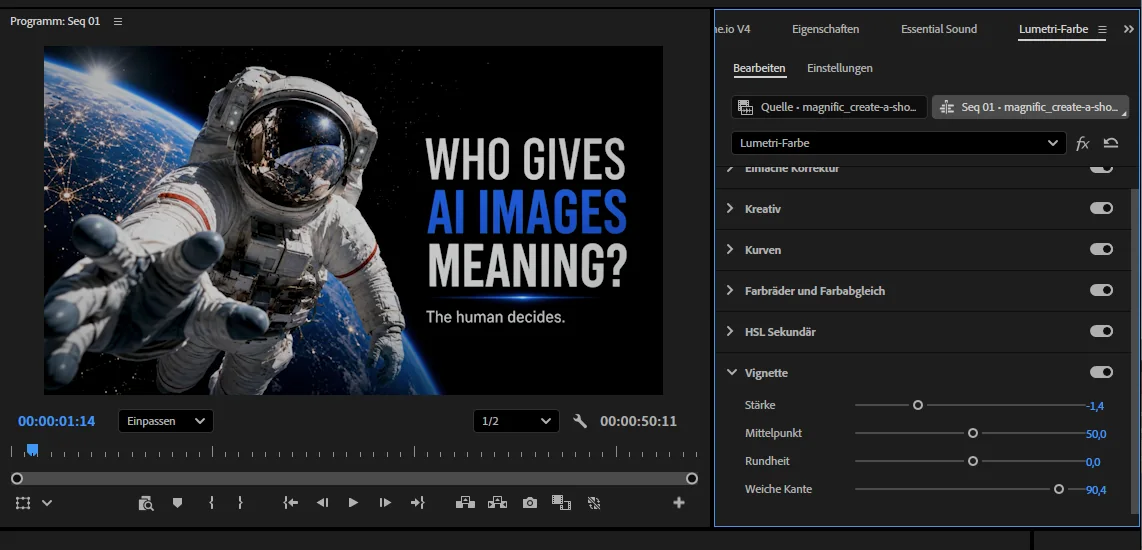Toggle the Einfache Korrektur section switch
The image size is (1142, 550).
1101,168
